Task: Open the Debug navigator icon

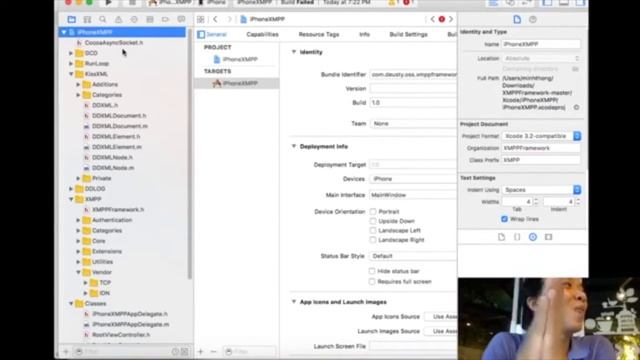Action: click(x=150, y=19)
